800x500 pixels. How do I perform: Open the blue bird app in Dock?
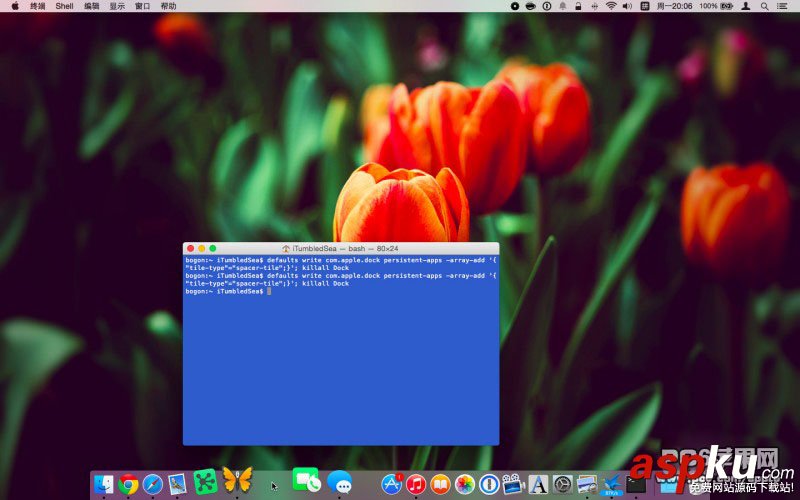612,484
